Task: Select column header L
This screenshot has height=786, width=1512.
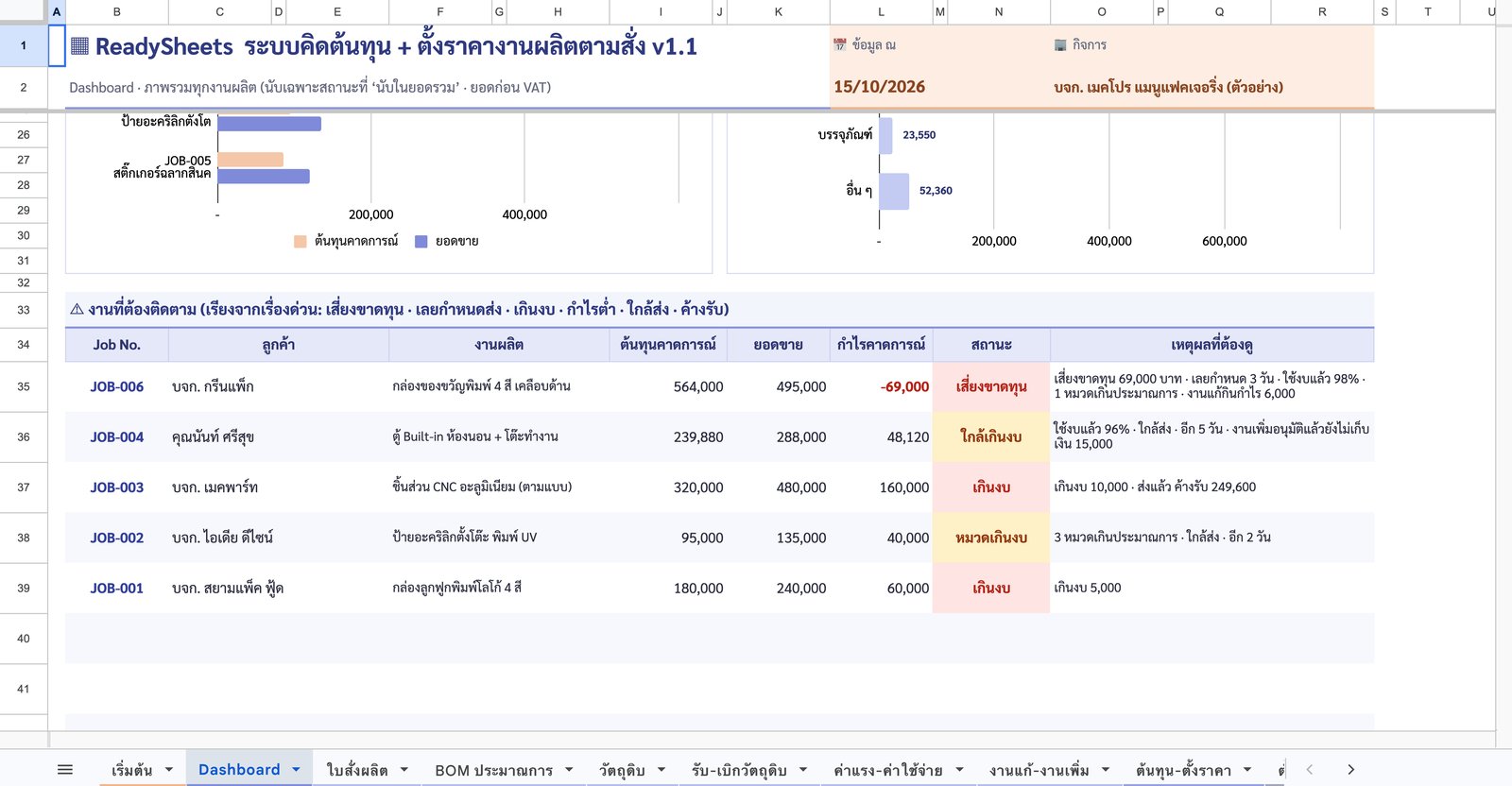Action: pos(881,11)
